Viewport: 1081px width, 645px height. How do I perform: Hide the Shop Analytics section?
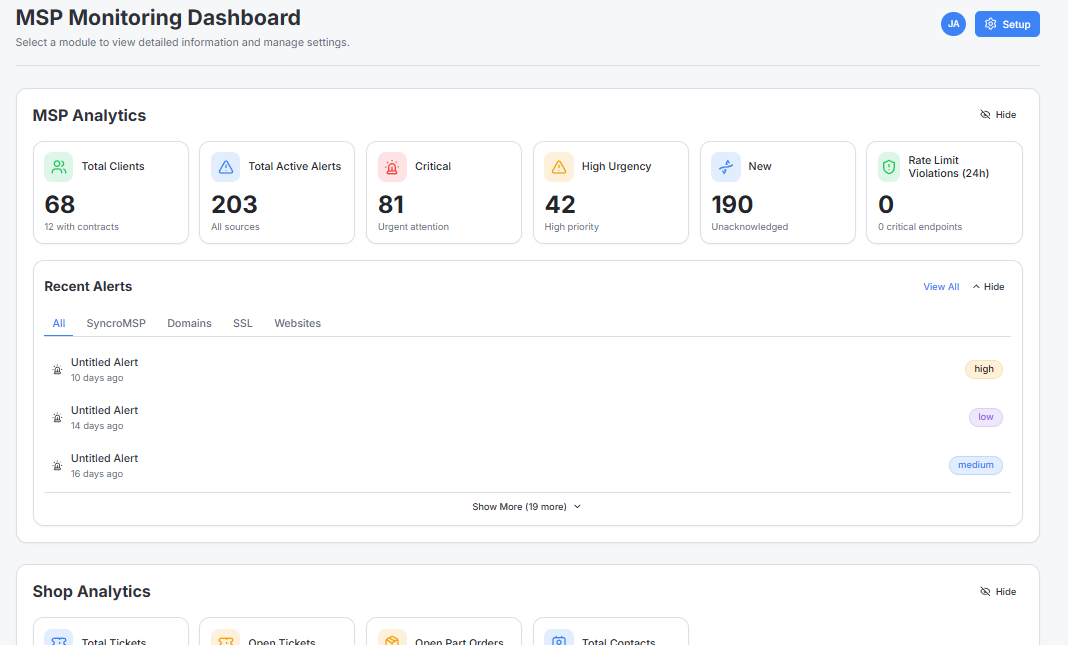(997, 591)
